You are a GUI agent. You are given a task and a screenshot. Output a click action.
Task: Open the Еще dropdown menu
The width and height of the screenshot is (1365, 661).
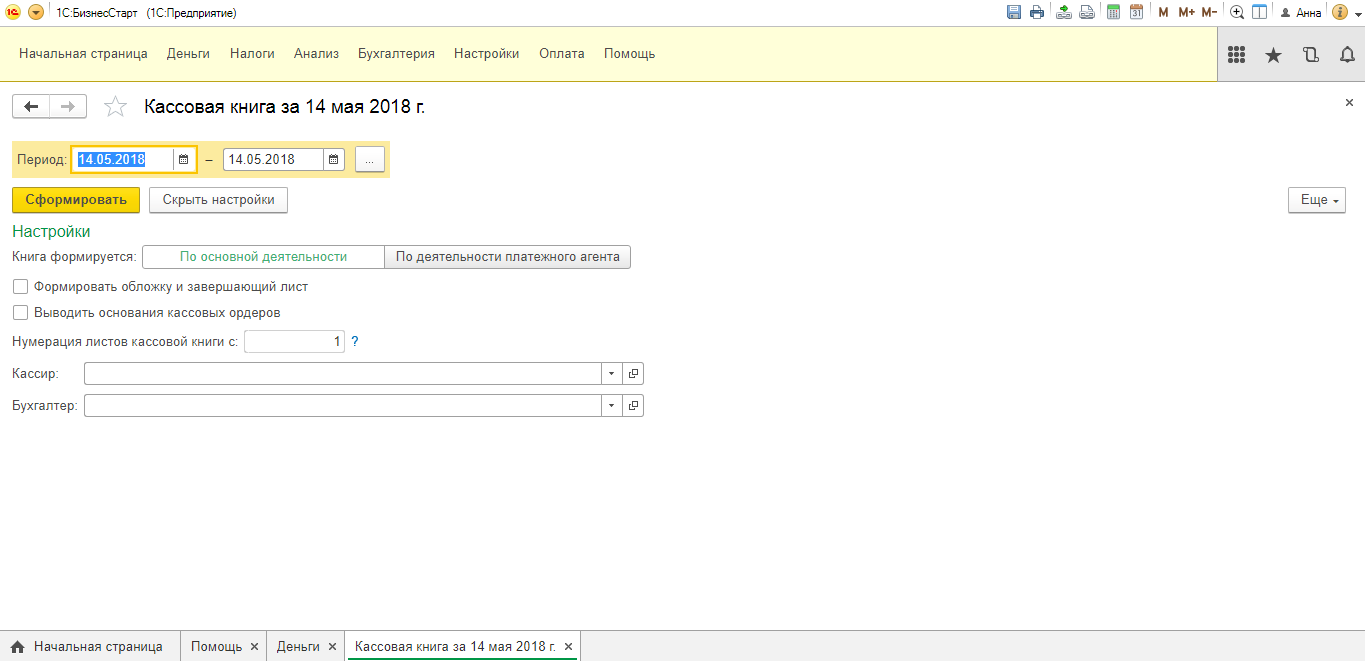[1317, 200]
